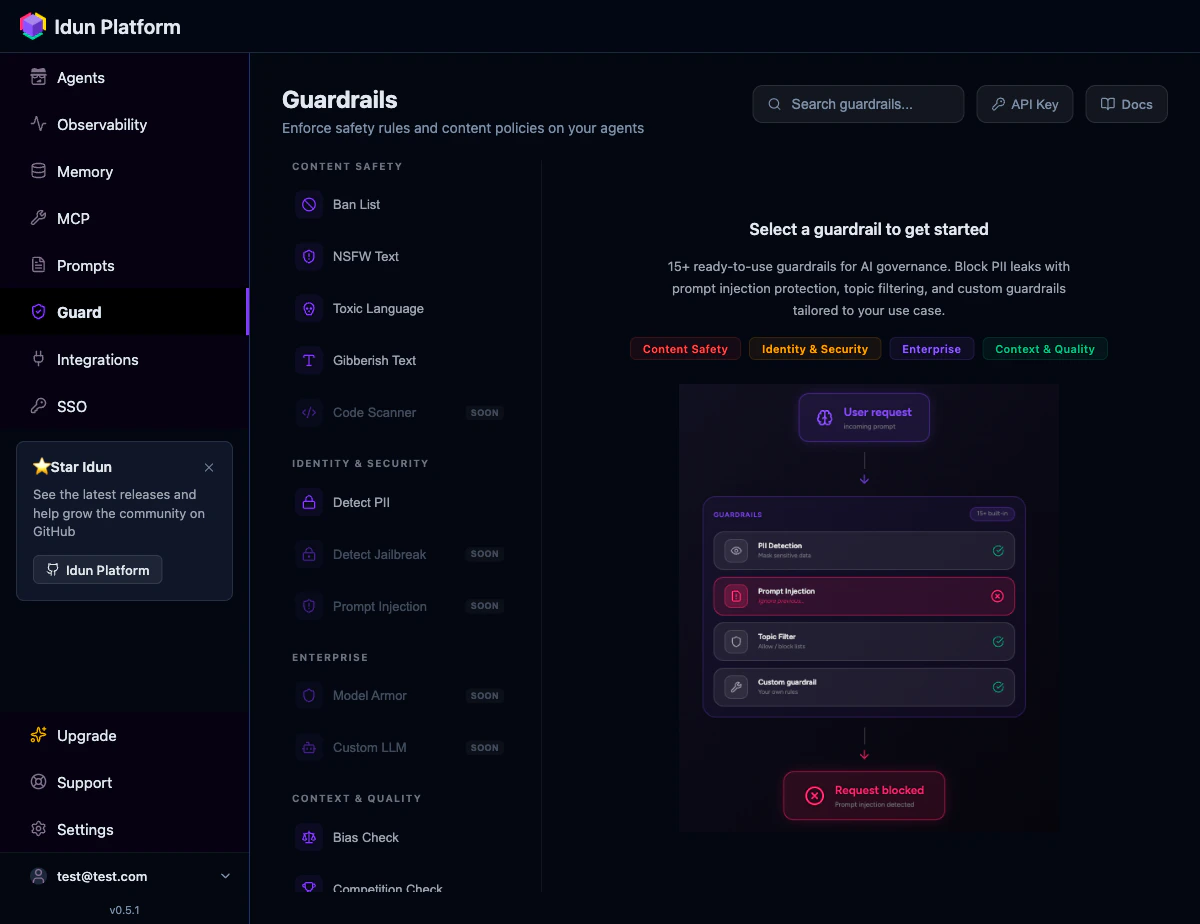1200x924 pixels.
Task: Select the Enterprise tag
Action: point(931,349)
